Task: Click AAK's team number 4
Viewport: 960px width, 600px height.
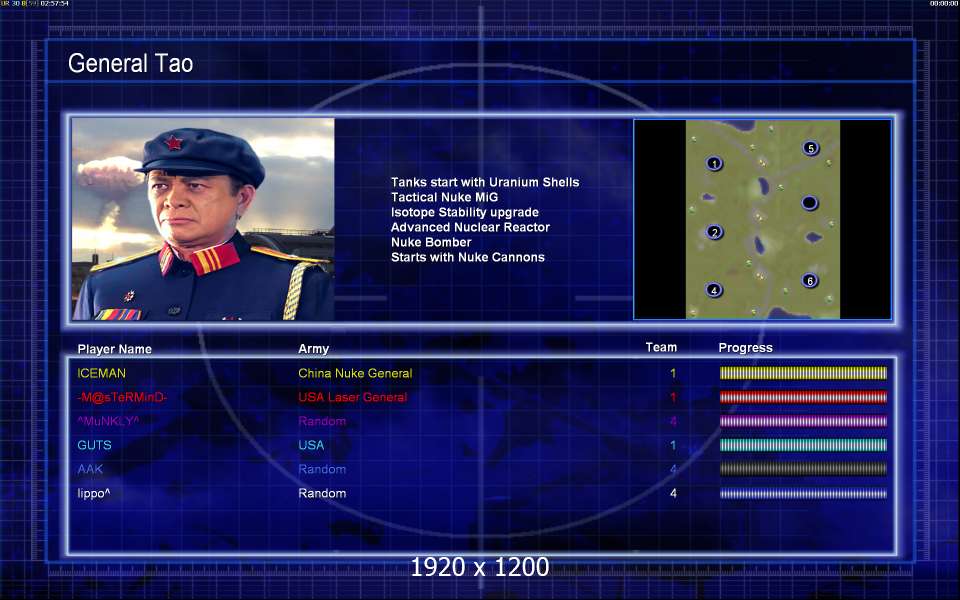Action: [673, 469]
